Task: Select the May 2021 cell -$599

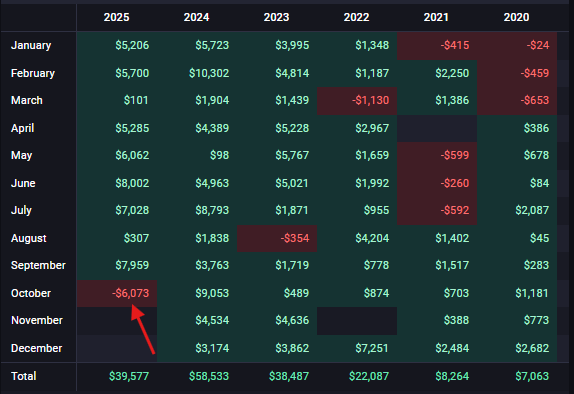Action: coord(437,155)
